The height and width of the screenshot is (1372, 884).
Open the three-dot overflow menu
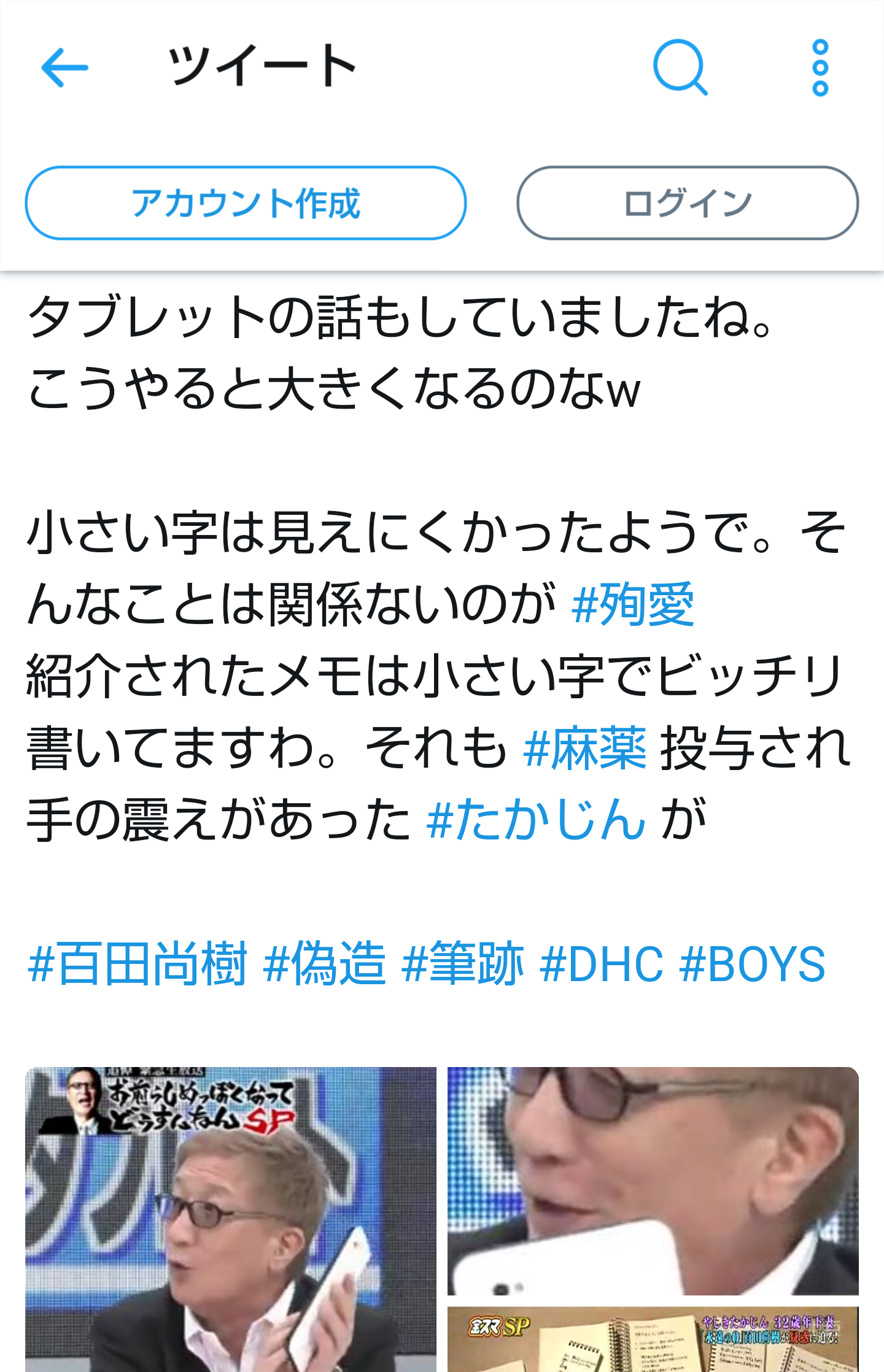click(x=820, y=67)
